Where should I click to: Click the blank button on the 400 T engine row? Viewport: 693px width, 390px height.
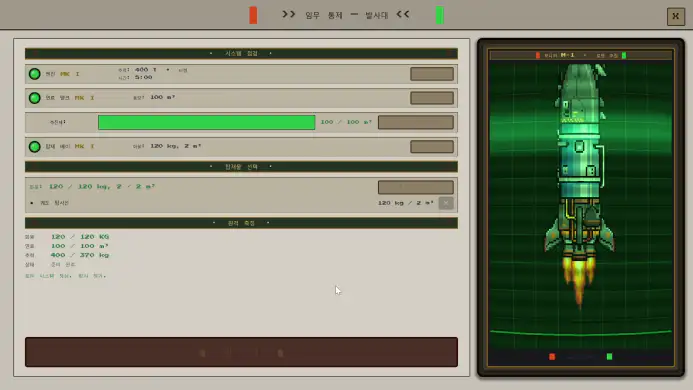click(x=432, y=74)
